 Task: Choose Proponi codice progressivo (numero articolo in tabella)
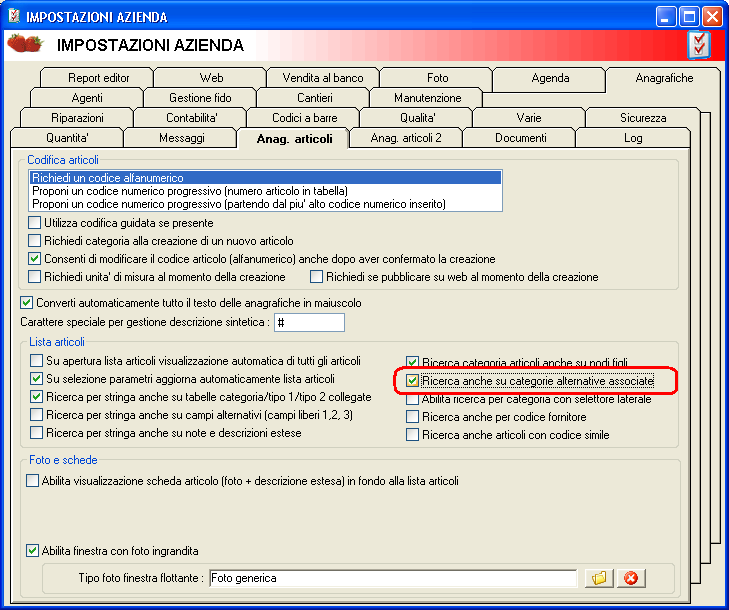click(265, 191)
